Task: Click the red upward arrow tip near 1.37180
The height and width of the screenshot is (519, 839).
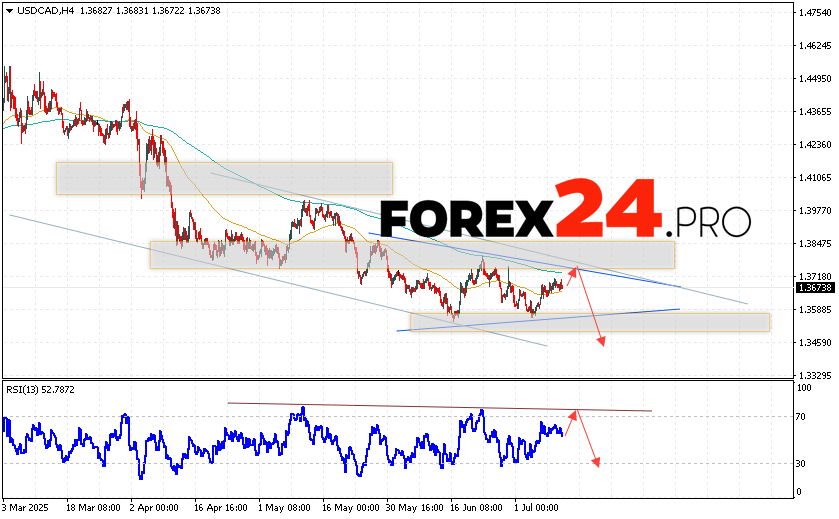Action: (x=575, y=268)
